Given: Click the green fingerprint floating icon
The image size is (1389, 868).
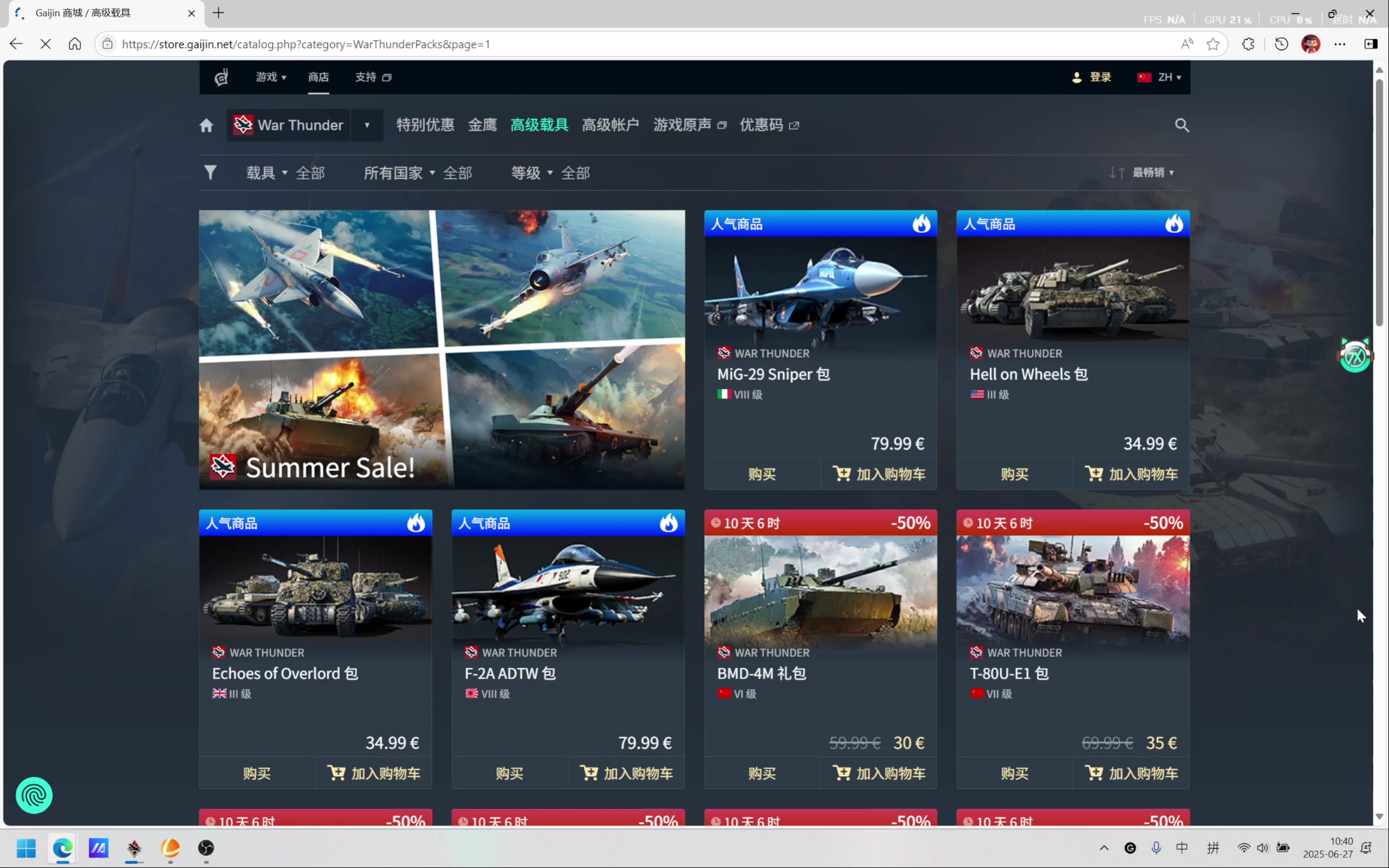Looking at the screenshot, I should 34,795.
